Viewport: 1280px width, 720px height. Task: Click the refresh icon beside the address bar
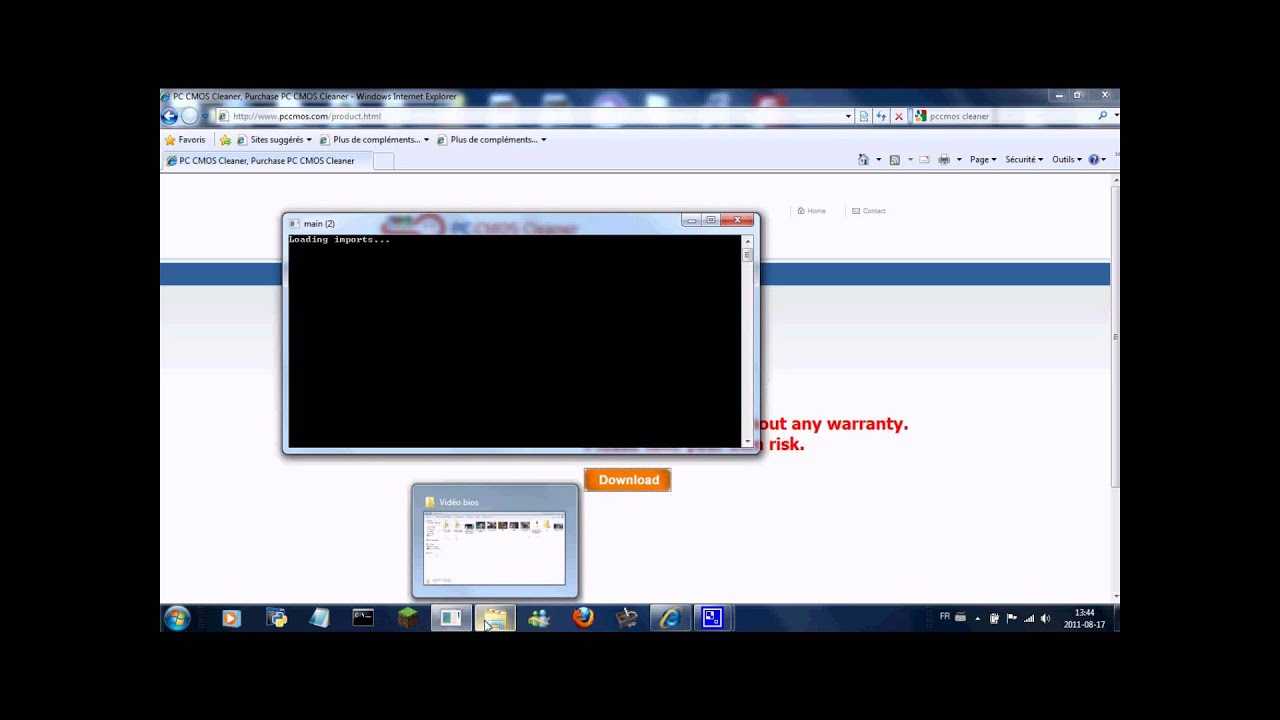pyautogui.click(x=881, y=116)
